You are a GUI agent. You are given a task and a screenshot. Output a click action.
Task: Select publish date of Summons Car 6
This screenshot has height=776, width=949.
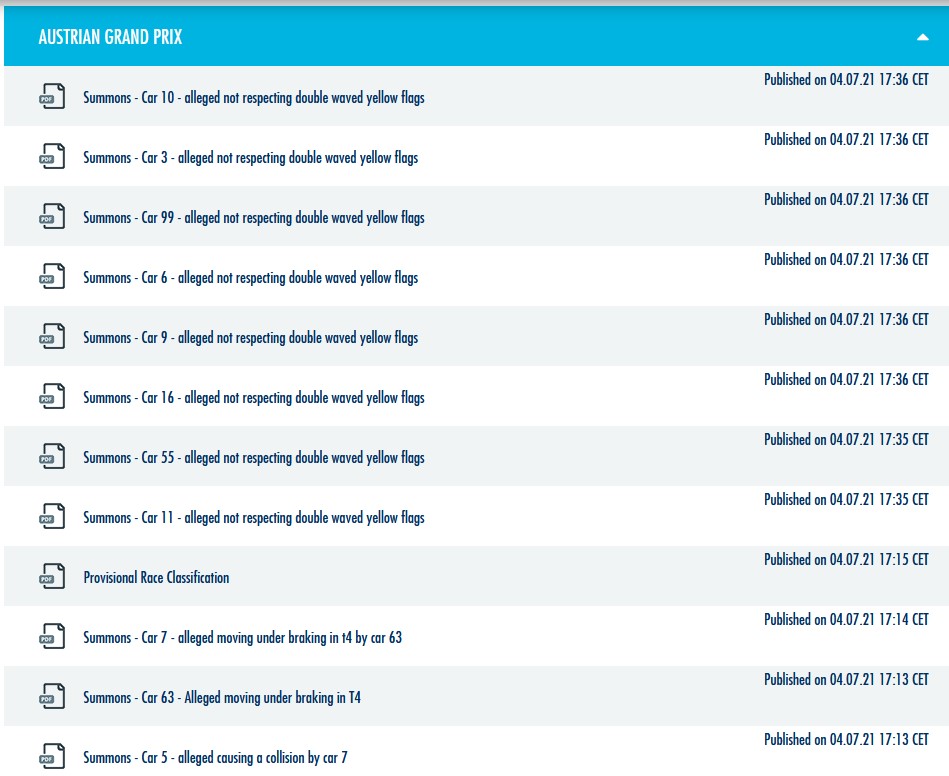click(x=846, y=259)
